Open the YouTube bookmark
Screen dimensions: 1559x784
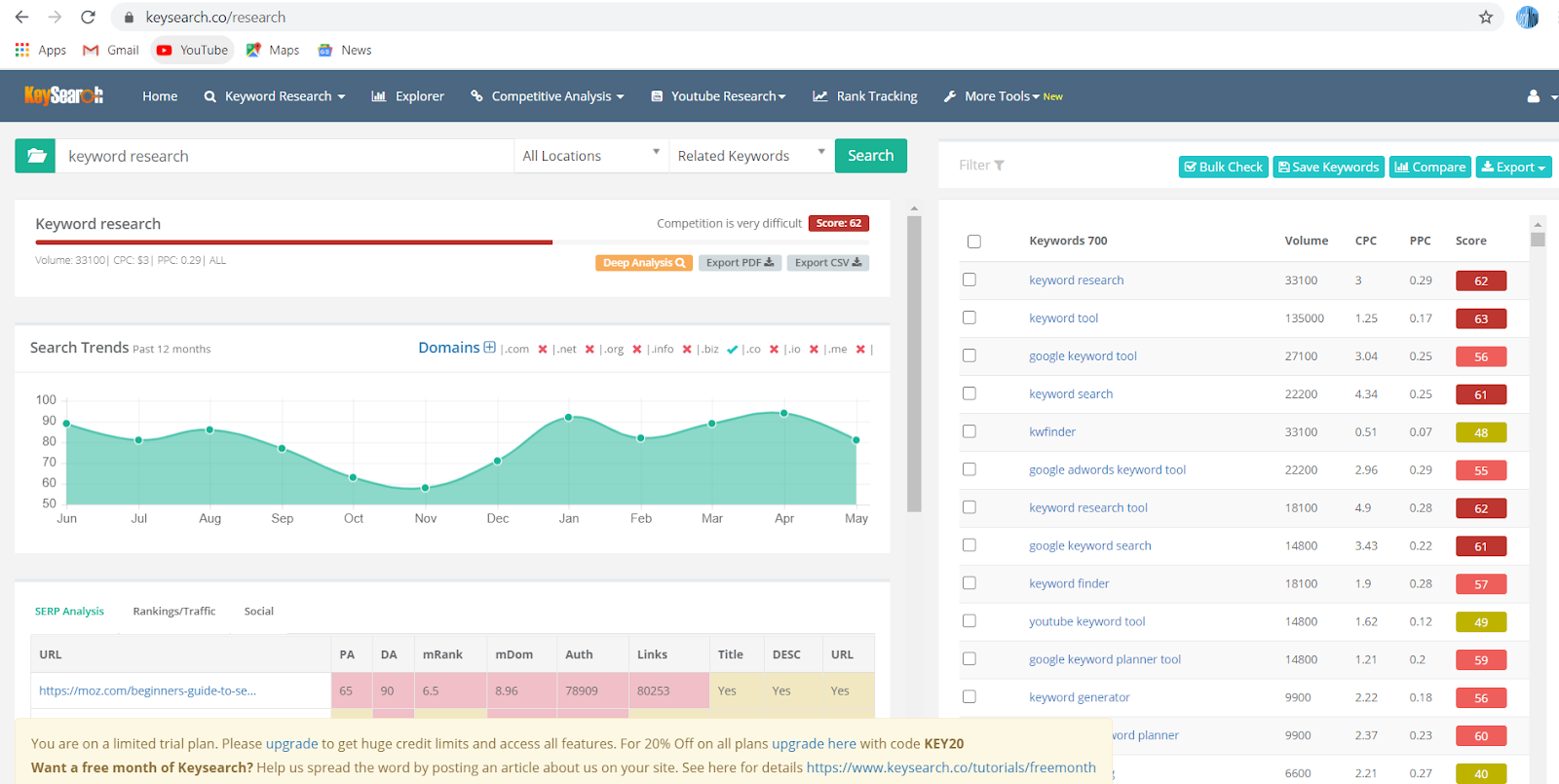point(192,50)
